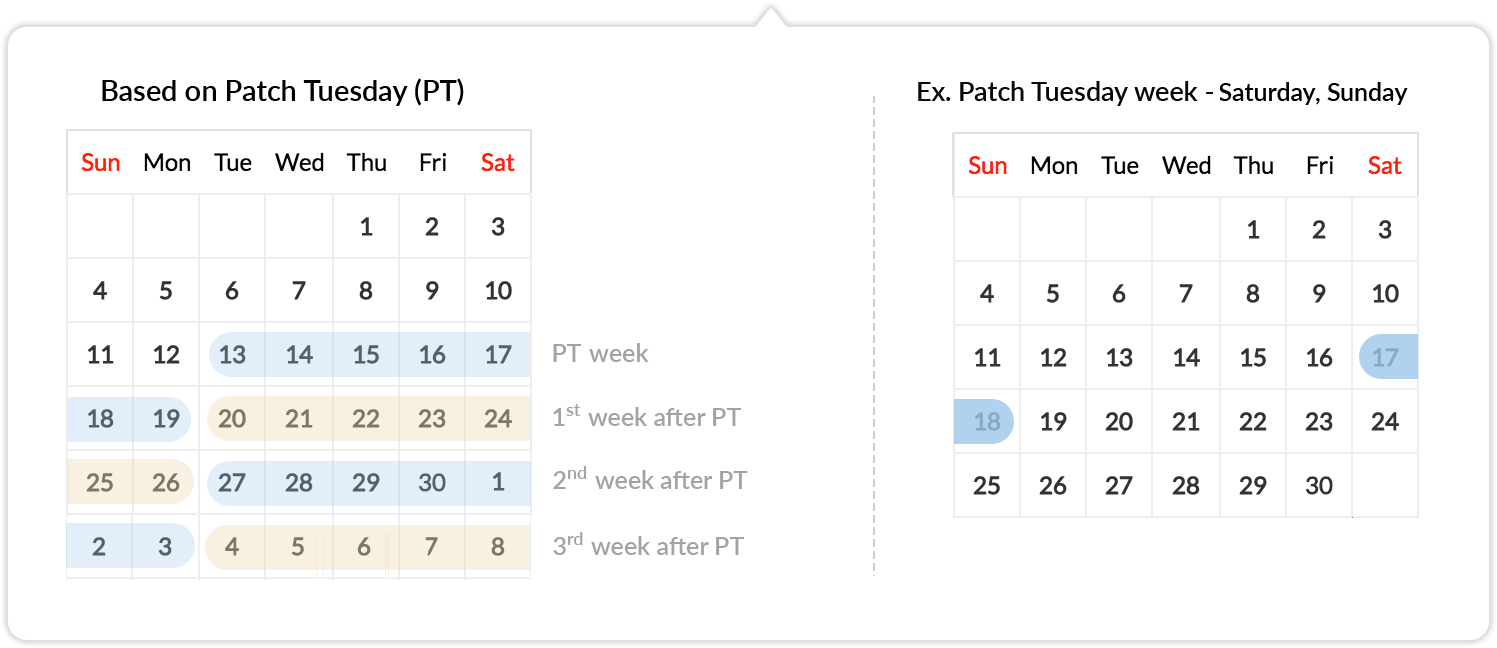Click date 8 in the left calendar's last row

pos(498,548)
